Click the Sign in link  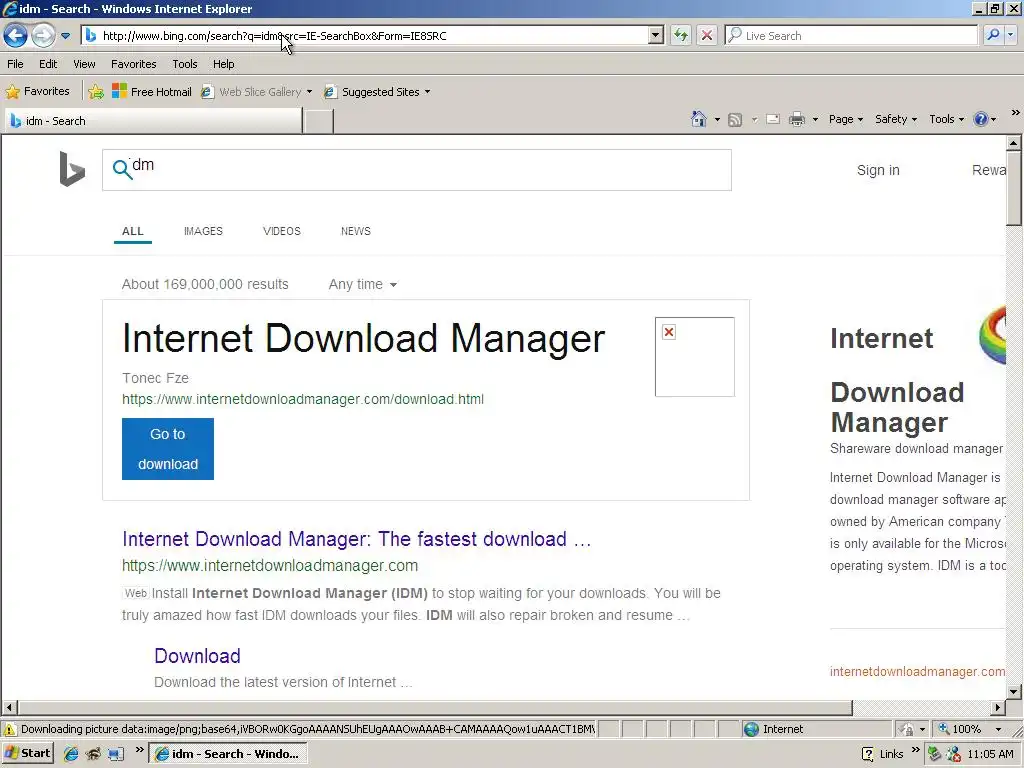click(x=878, y=170)
